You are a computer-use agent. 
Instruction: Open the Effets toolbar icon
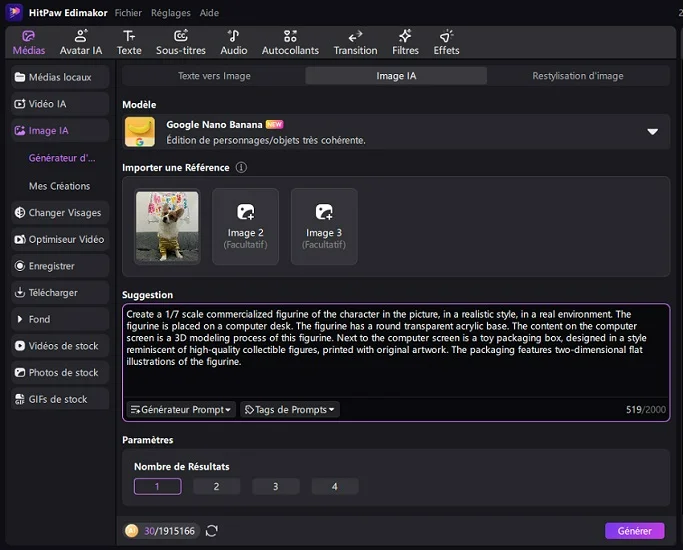(446, 36)
